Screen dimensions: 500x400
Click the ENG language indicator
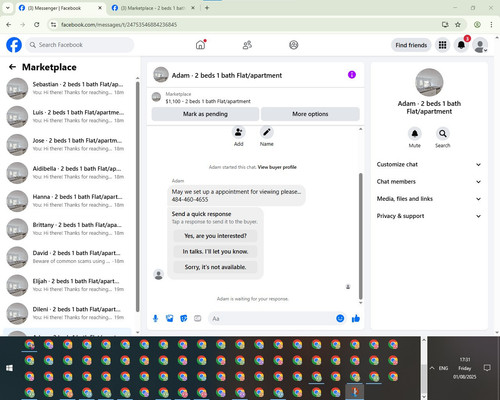tap(443, 368)
